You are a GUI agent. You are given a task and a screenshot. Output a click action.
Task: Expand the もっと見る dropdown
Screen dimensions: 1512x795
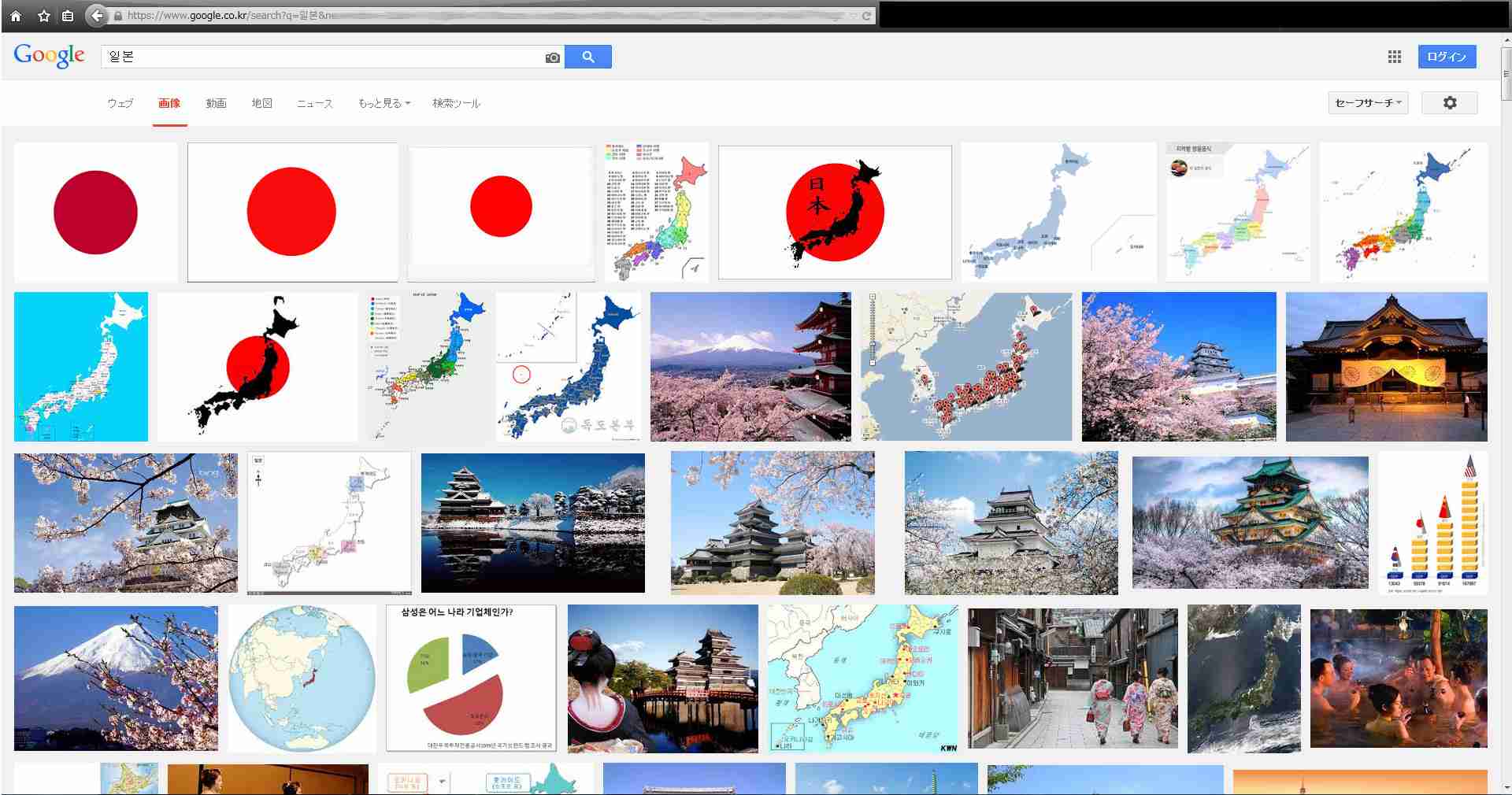coord(384,103)
